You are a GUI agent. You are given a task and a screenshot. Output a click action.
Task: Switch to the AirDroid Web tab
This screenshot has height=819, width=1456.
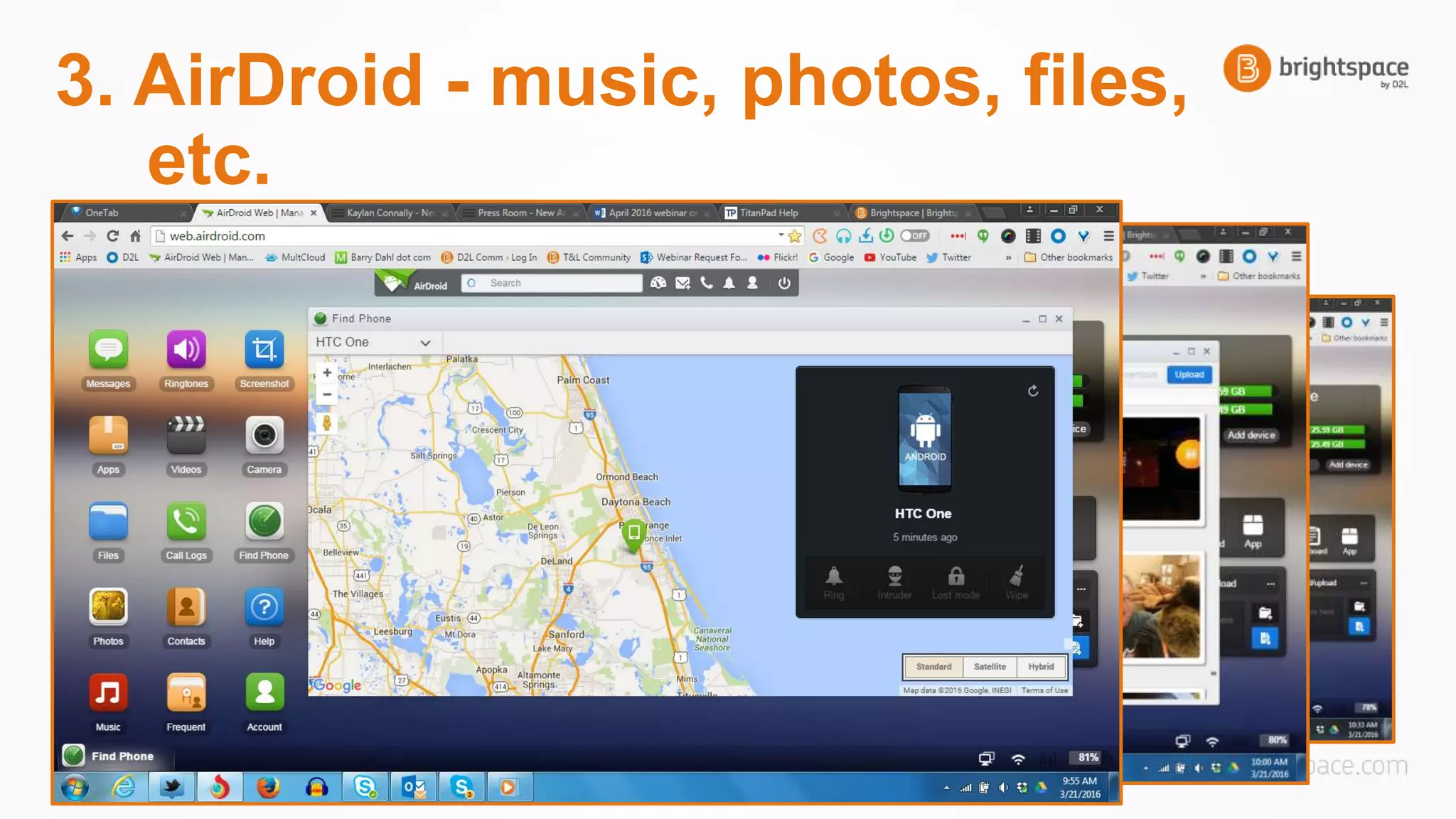tap(259, 213)
